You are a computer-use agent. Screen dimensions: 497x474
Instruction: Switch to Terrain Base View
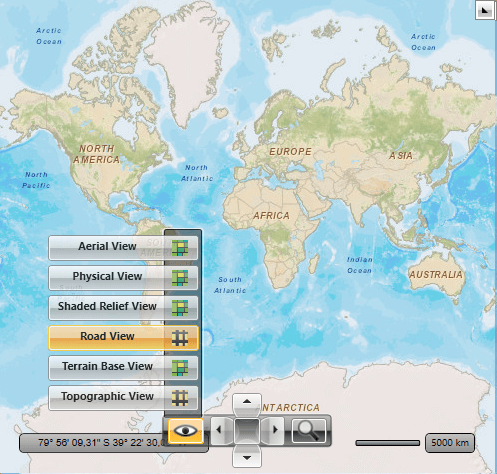click(x=123, y=368)
